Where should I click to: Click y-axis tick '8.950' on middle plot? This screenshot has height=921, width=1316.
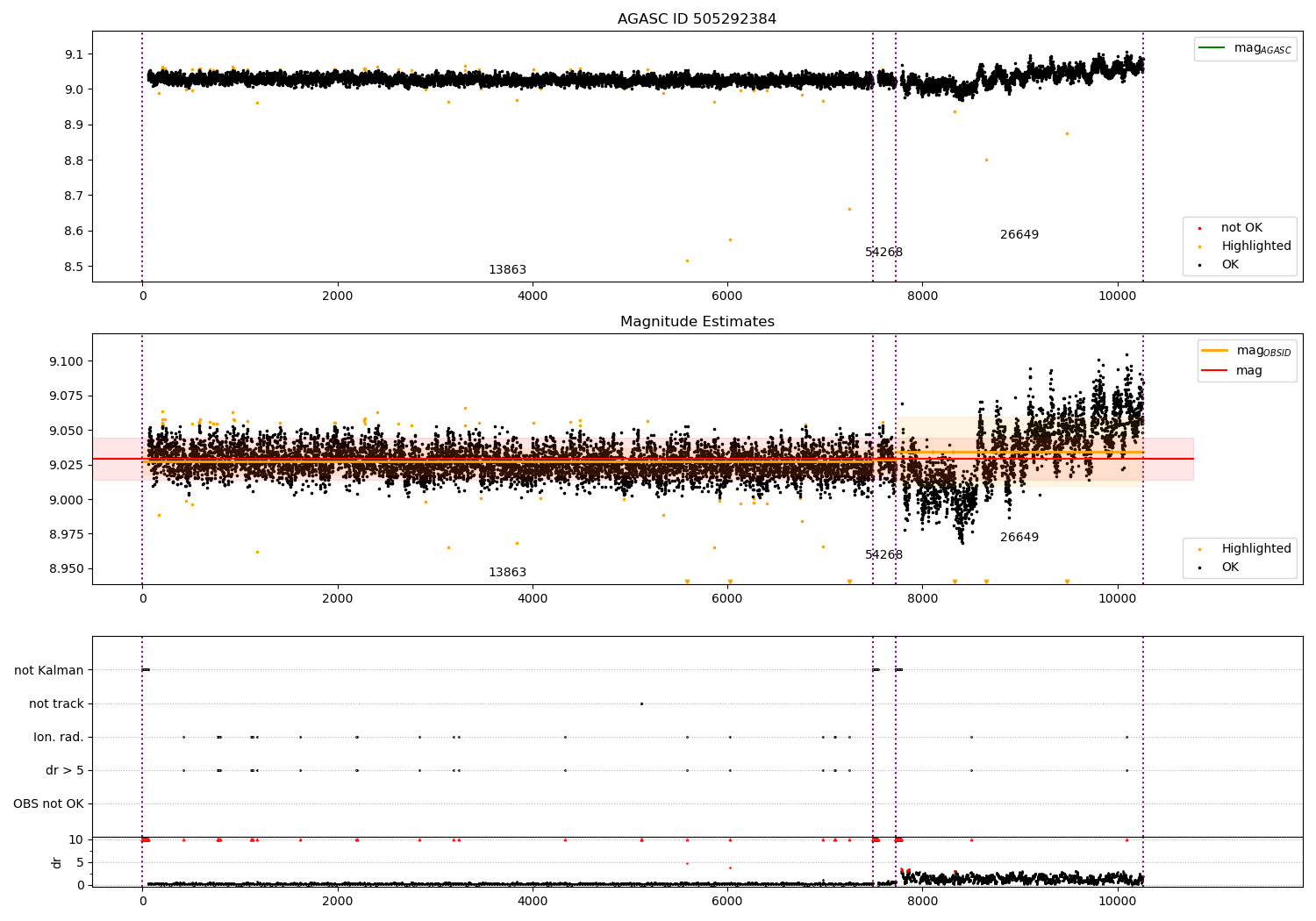[68, 568]
